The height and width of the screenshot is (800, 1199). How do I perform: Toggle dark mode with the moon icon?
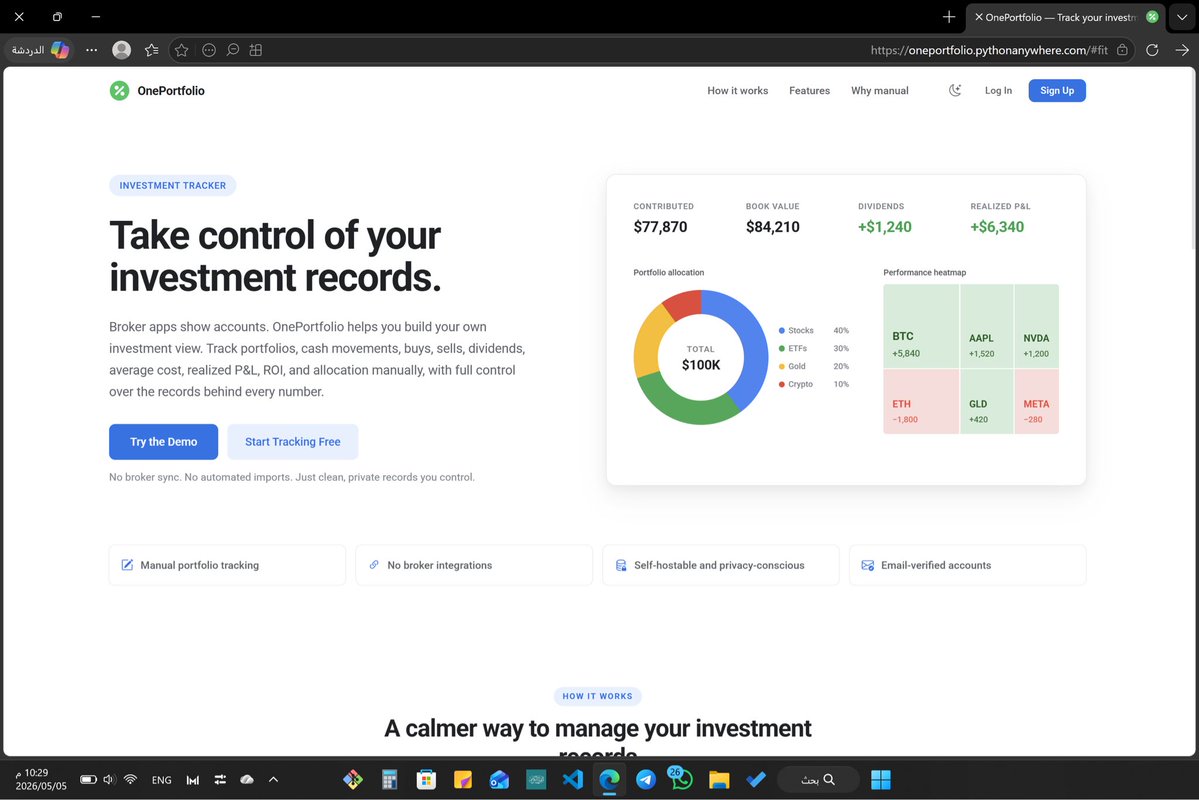tap(955, 90)
